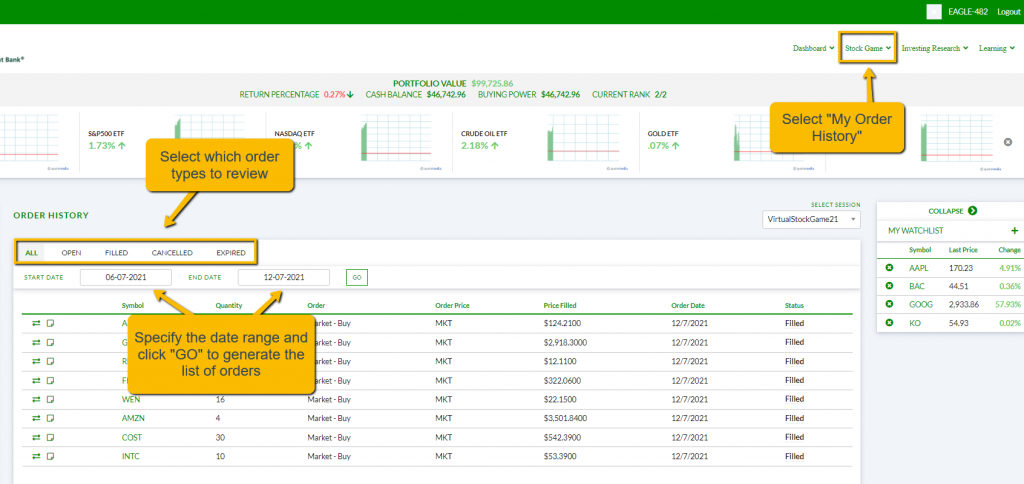Screen dimensions: 1024x484
Task: Open the note icon on the INTC row
Action: coord(50,457)
